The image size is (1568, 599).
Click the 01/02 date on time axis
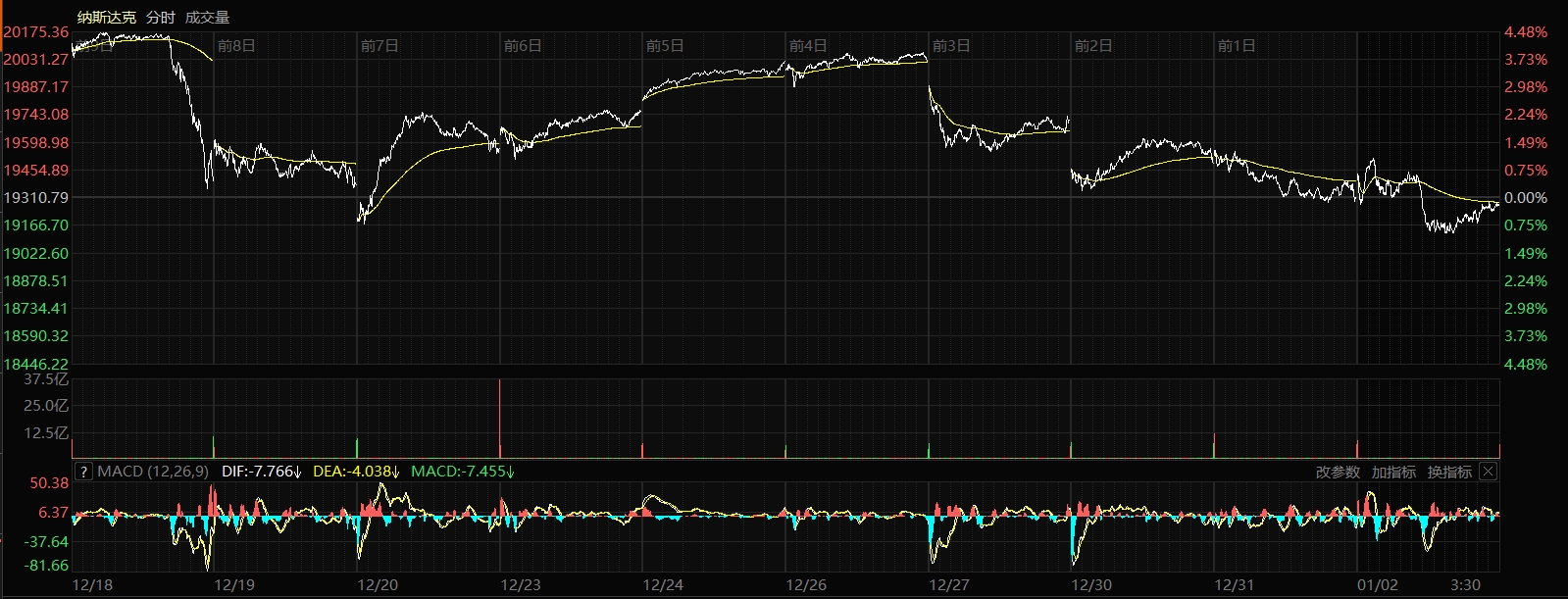(1378, 585)
